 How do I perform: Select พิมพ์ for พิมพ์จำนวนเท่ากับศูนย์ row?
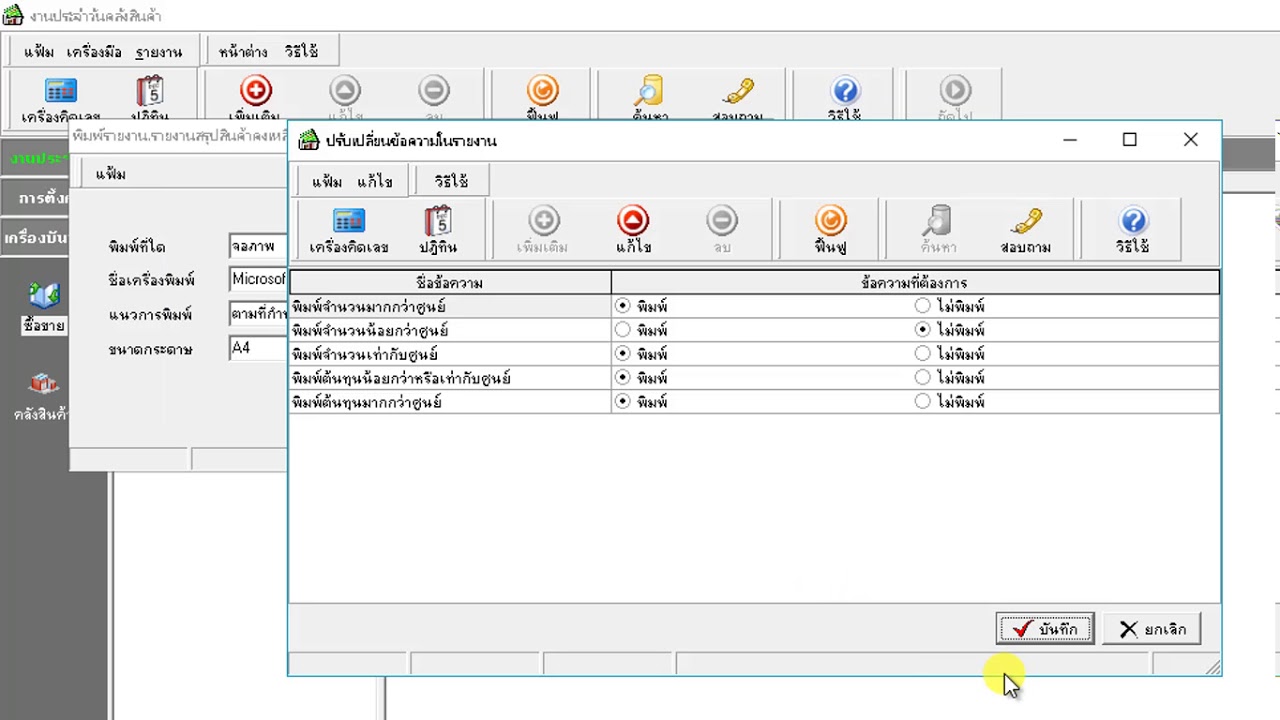point(623,354)
